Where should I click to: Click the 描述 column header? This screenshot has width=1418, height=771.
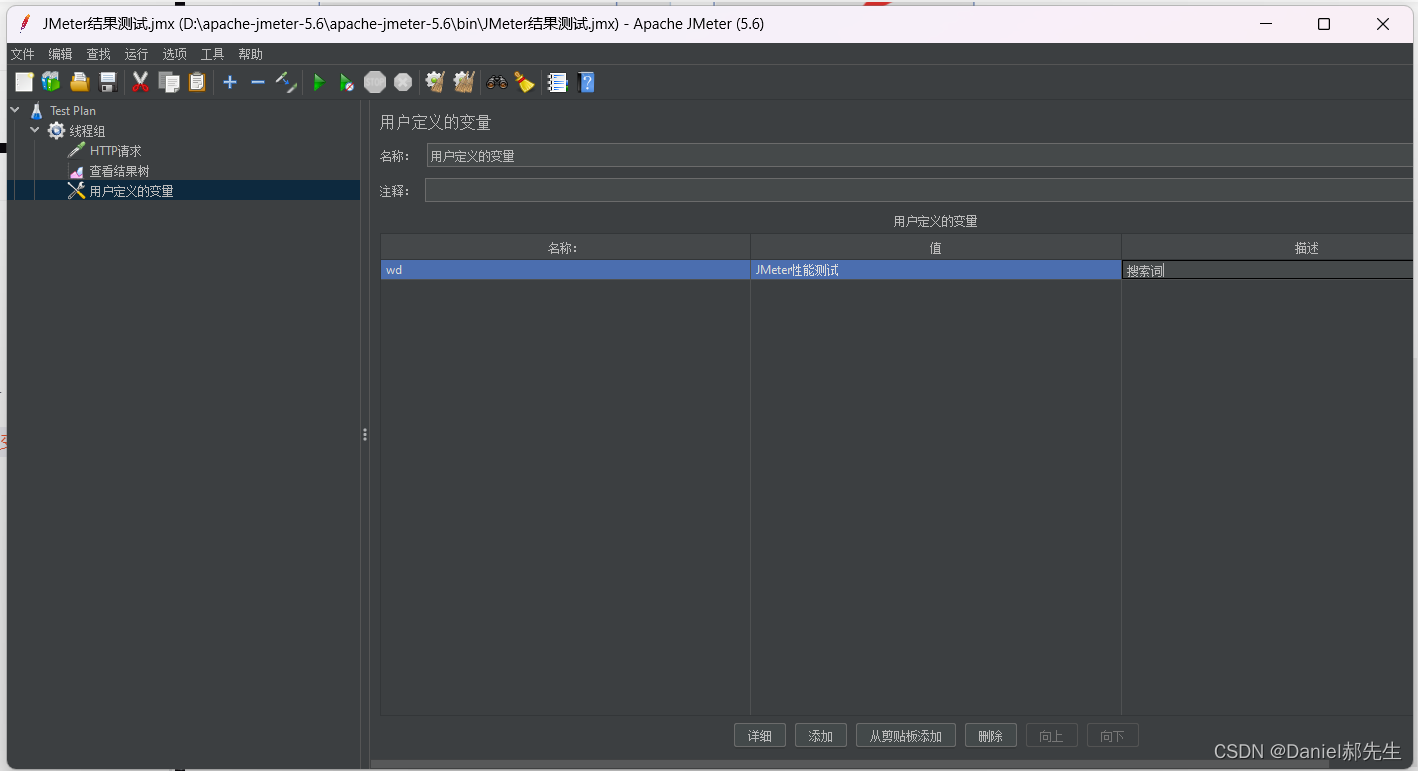1268,248
